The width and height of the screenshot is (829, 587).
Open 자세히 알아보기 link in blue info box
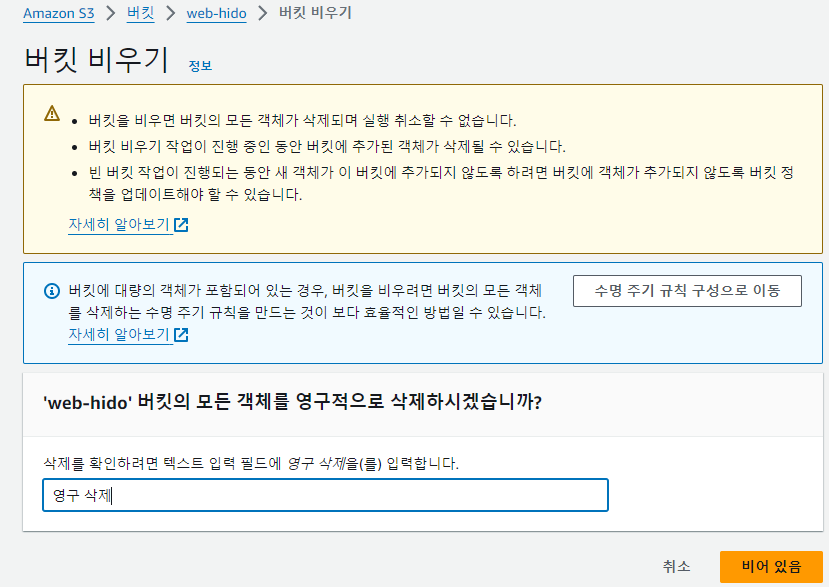pos(119,334)
